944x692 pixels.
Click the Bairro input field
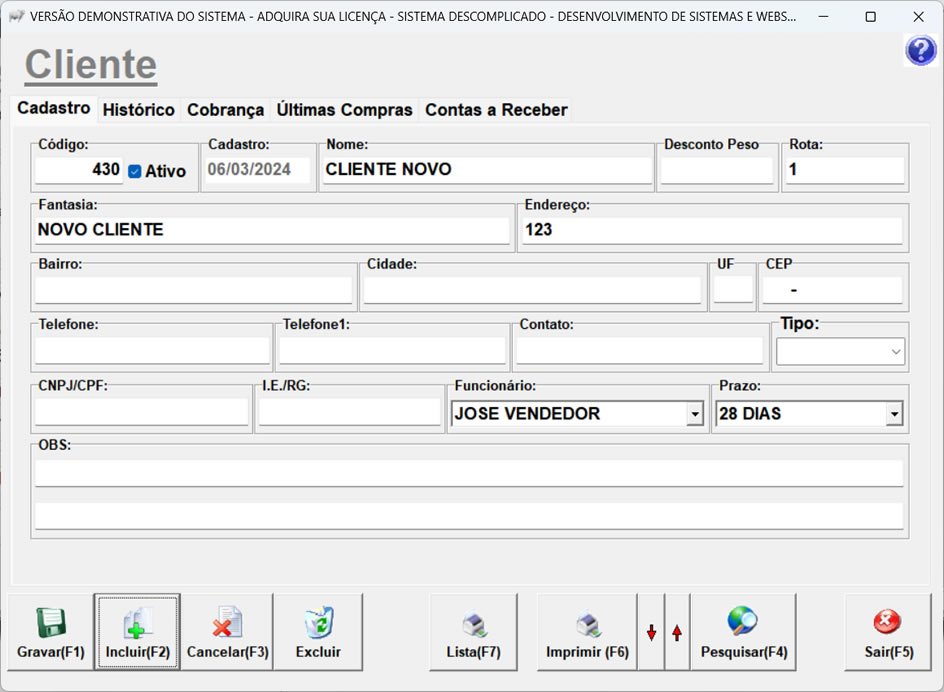pyautogui.click(x=193, y=290)
